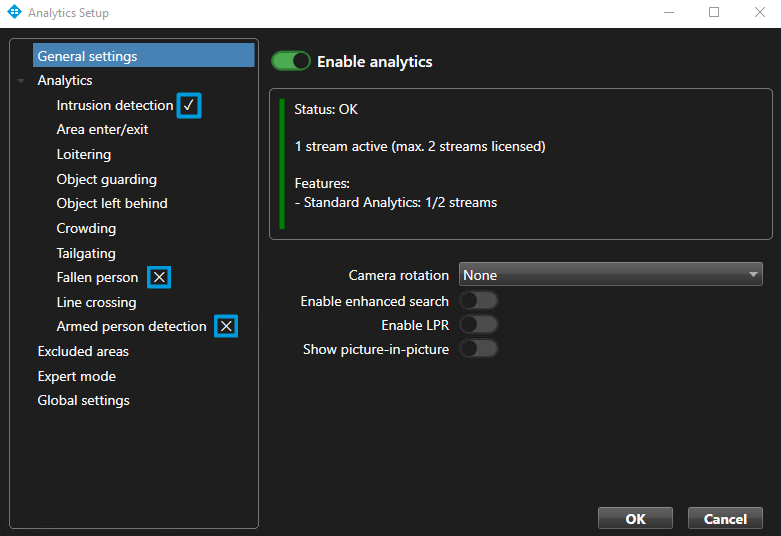Open the Camera rotation dropdown
Image resolution: width=781 pixels, height=536 pixels.
pyautogui.click(x=610, y=275)
